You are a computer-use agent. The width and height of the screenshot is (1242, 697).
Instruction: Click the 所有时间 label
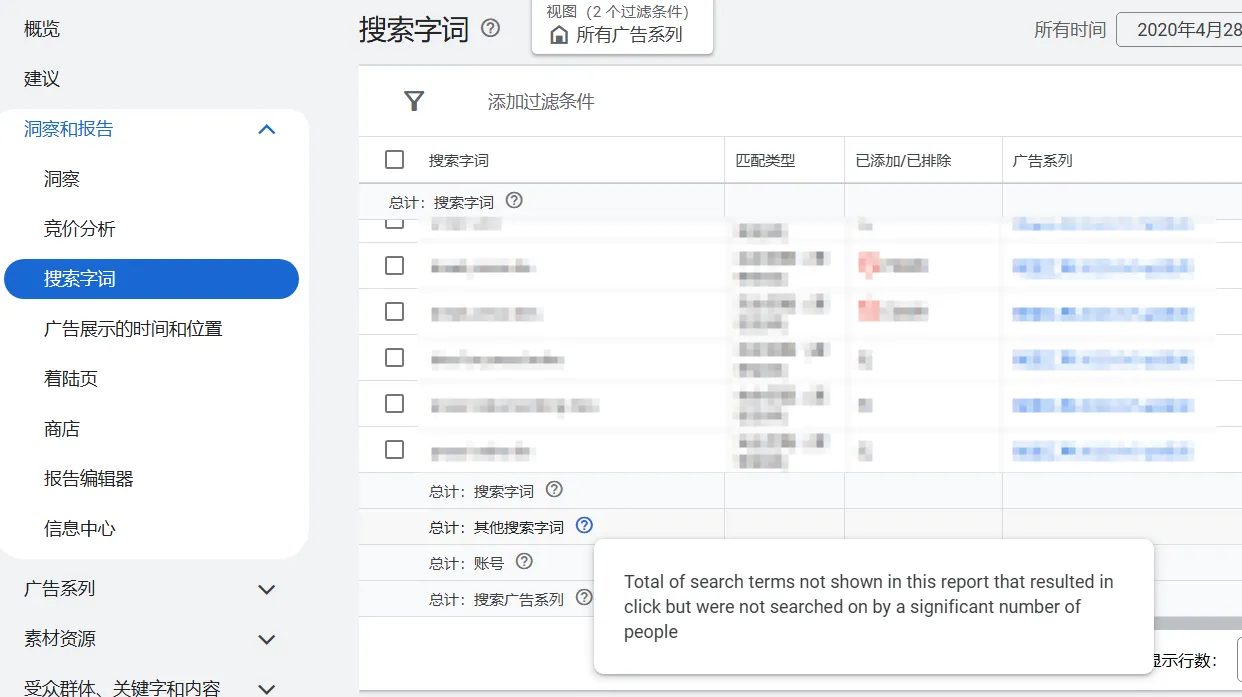tap(1070, 30)
